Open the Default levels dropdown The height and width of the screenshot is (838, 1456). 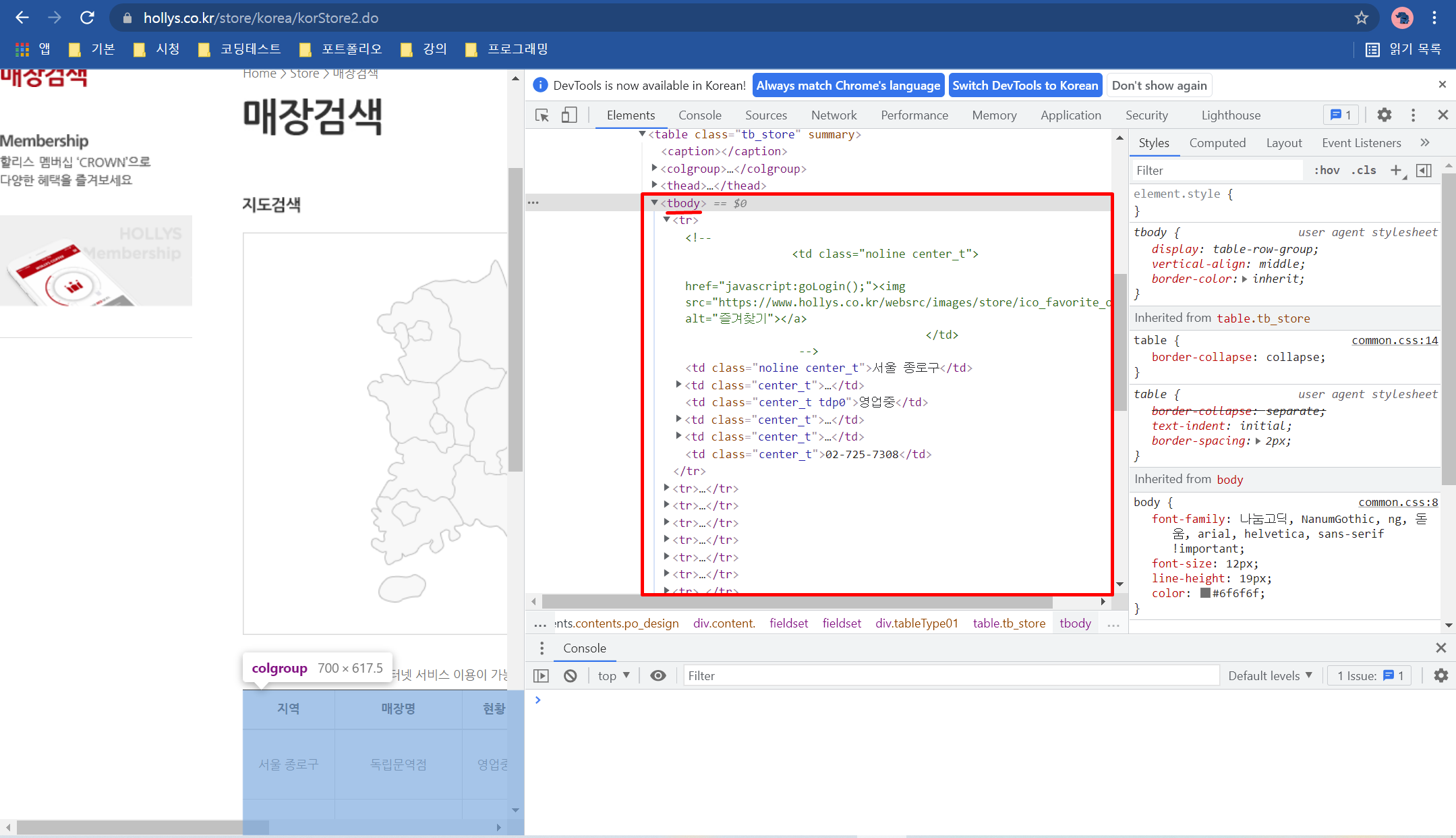point(1270,675)
